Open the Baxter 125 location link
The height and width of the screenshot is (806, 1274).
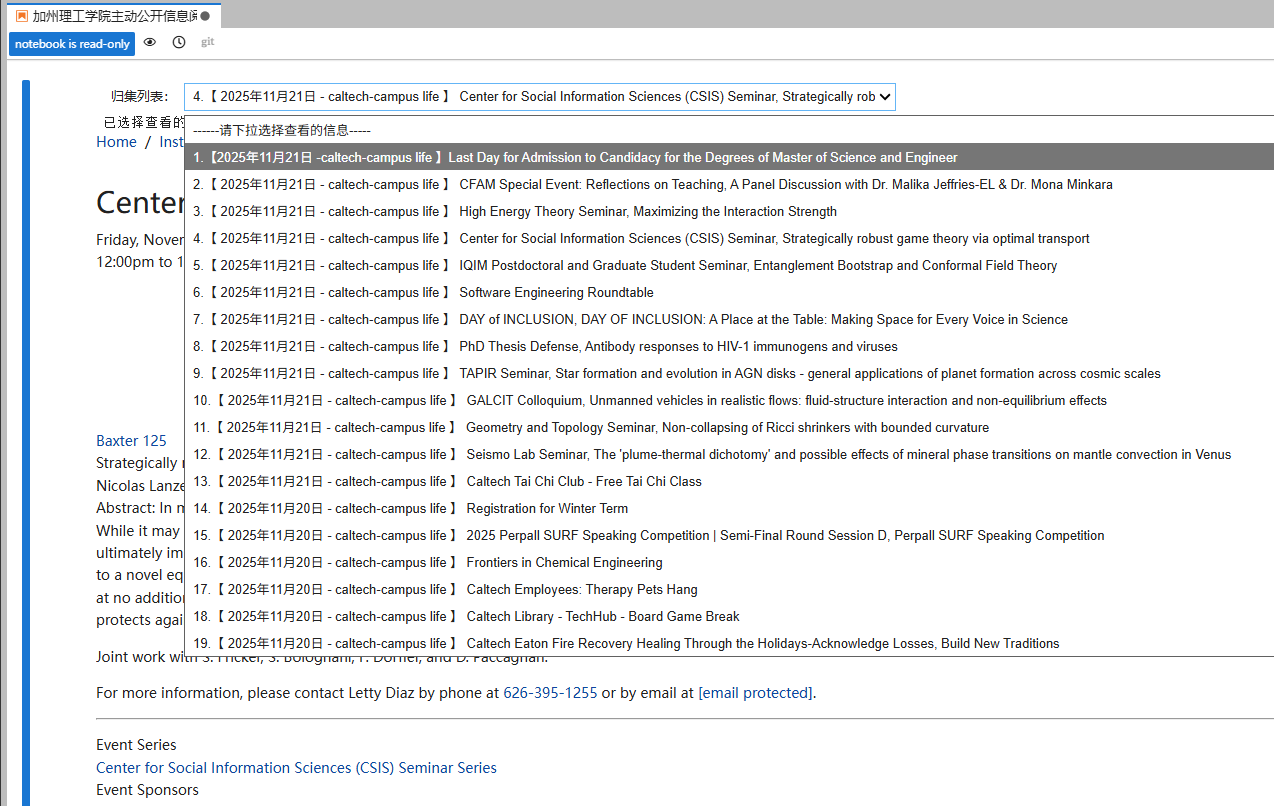click(131, 440)
